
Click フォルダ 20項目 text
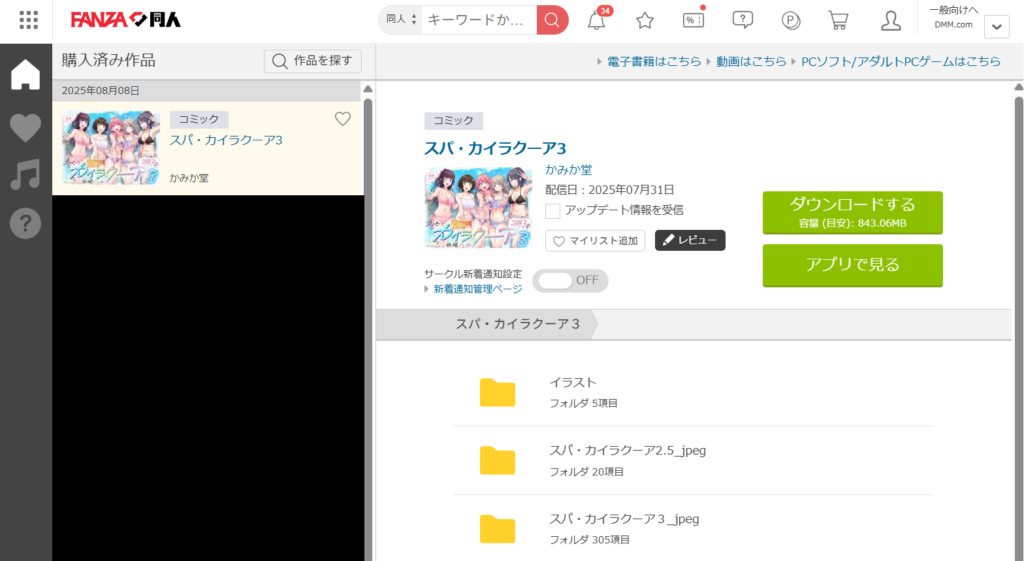tap(586, 472)
